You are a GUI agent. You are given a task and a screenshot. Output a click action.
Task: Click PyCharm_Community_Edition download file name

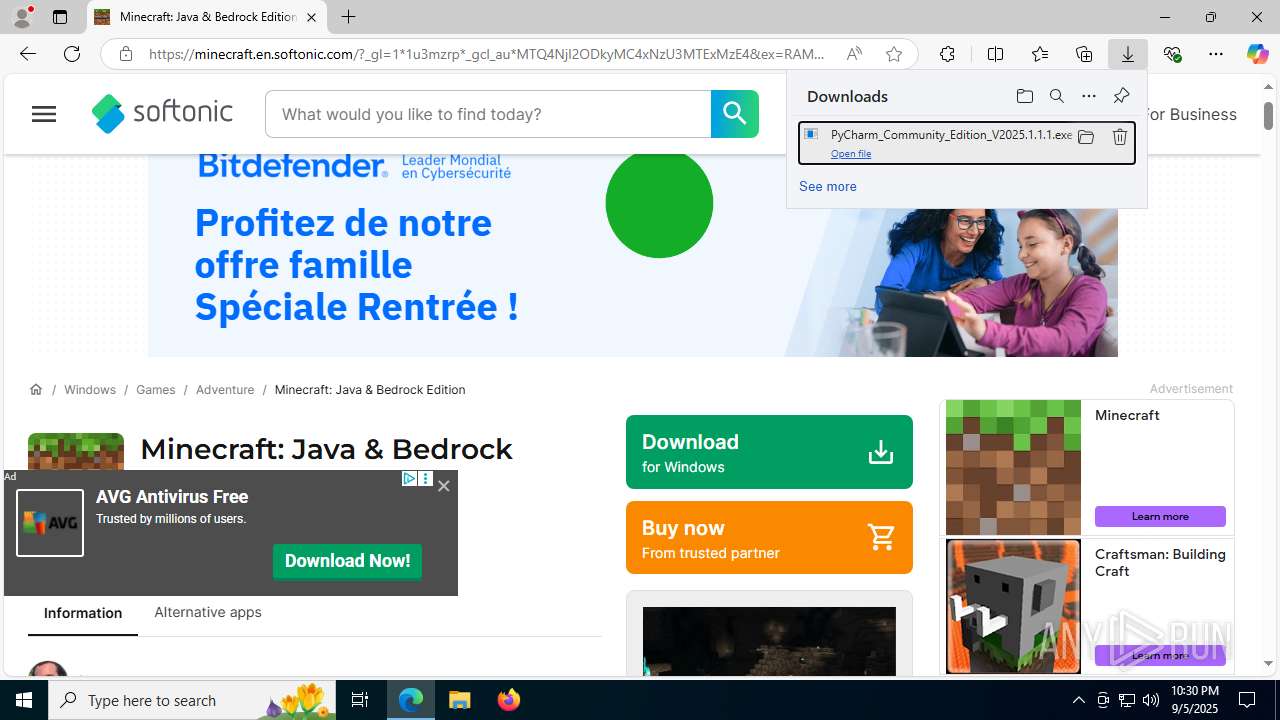point(951,135)
